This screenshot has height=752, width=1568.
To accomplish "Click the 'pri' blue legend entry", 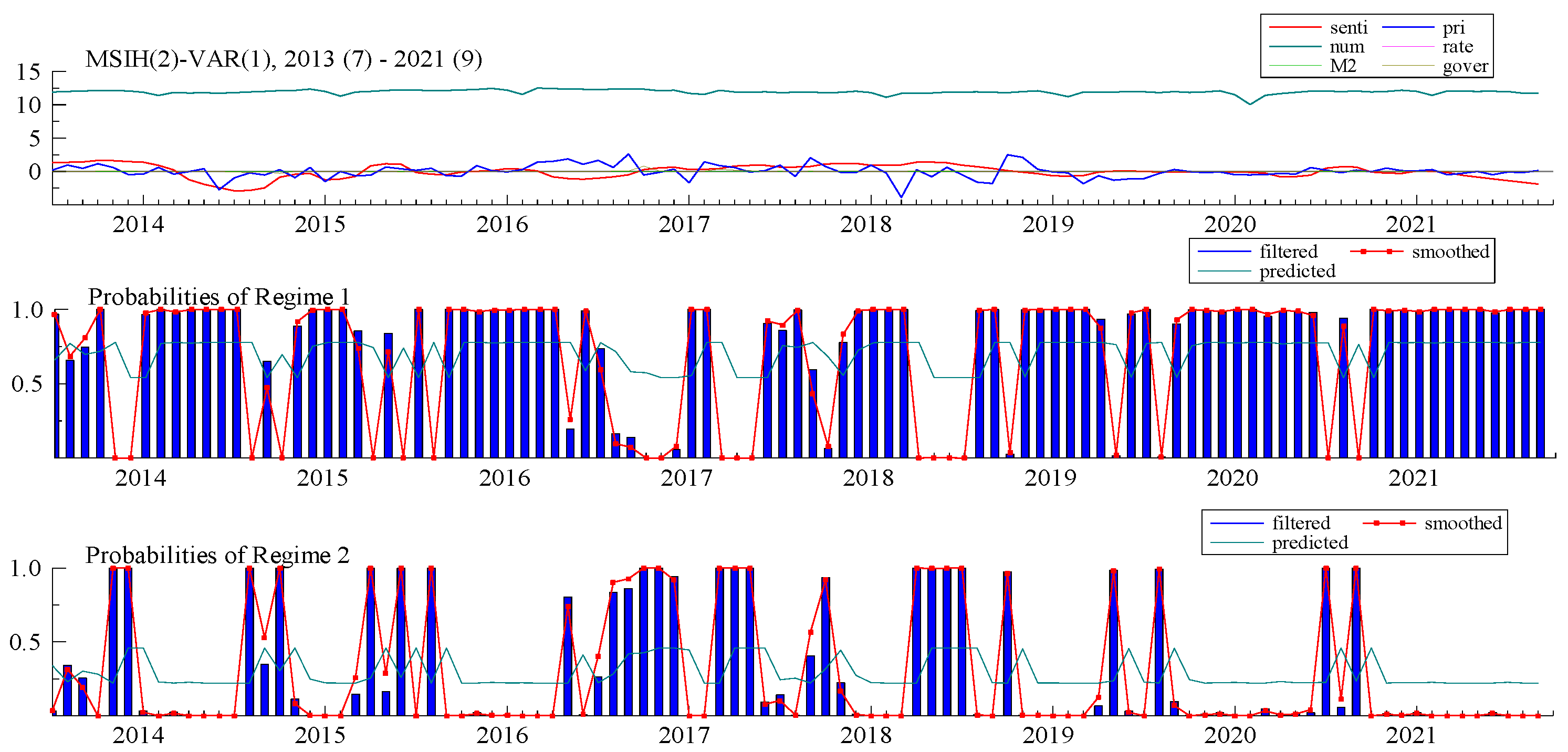I will [x=1453, y=28].
